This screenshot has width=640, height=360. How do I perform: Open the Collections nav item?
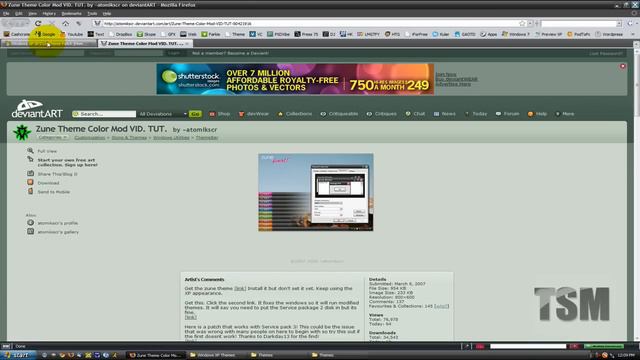coord(295,114)
